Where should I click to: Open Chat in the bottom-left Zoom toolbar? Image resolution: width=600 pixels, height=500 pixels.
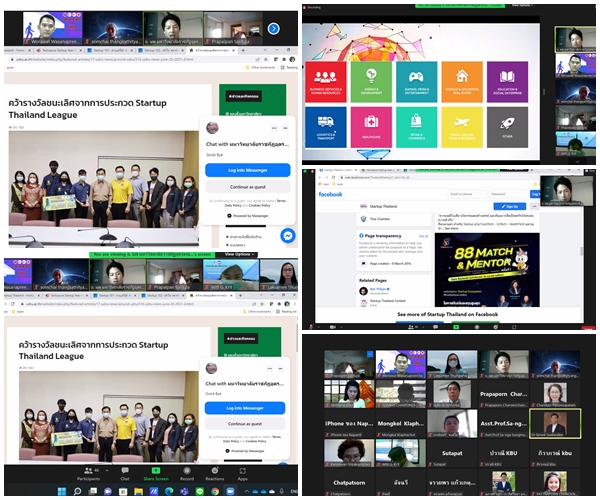125,474
